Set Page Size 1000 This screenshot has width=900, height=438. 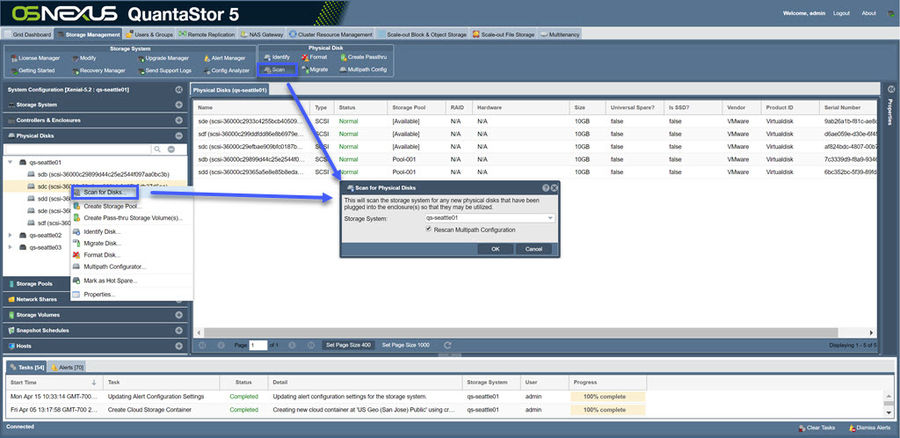[406, 345]
